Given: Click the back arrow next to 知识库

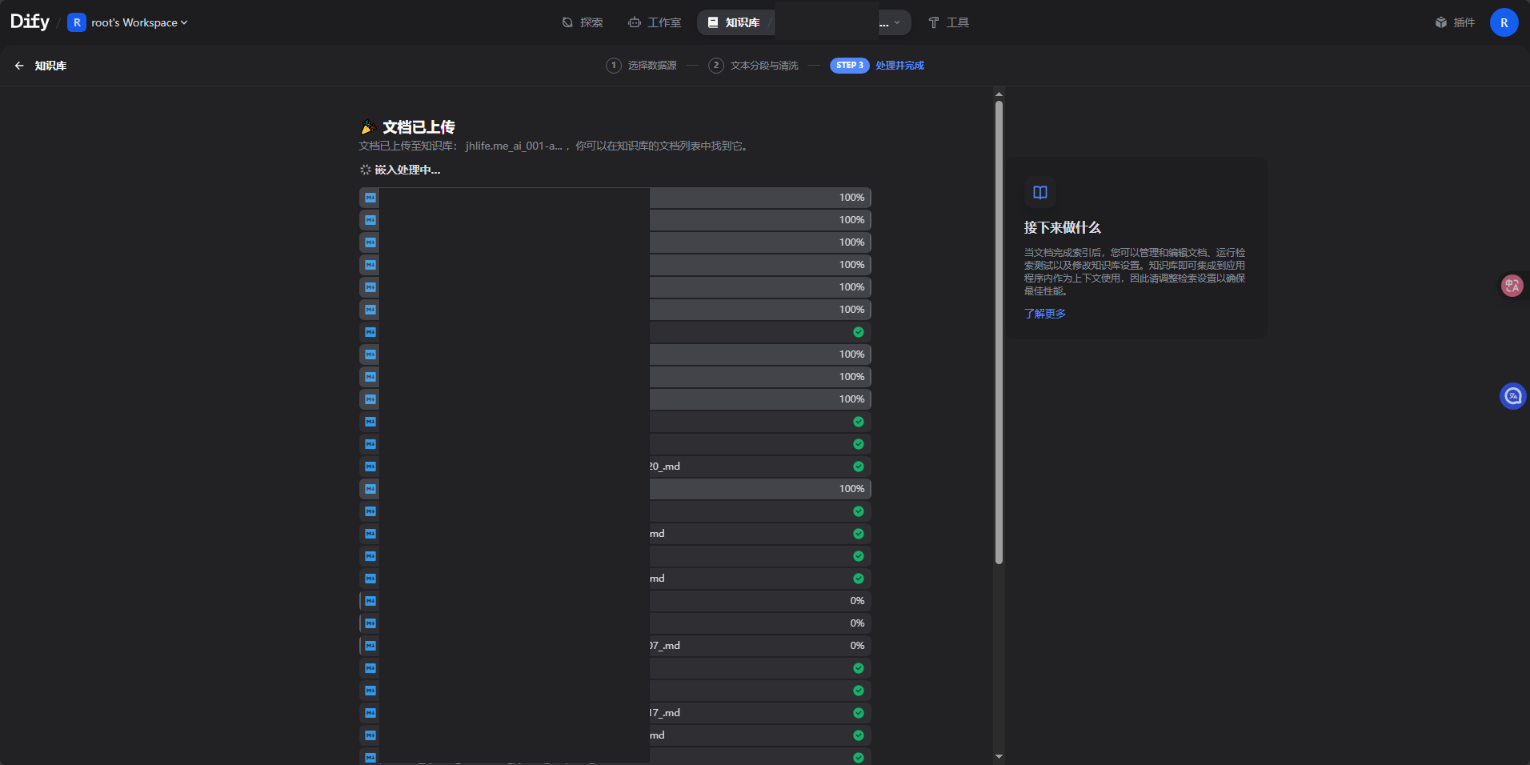Looking at the screenshot, I should point(19,66).
